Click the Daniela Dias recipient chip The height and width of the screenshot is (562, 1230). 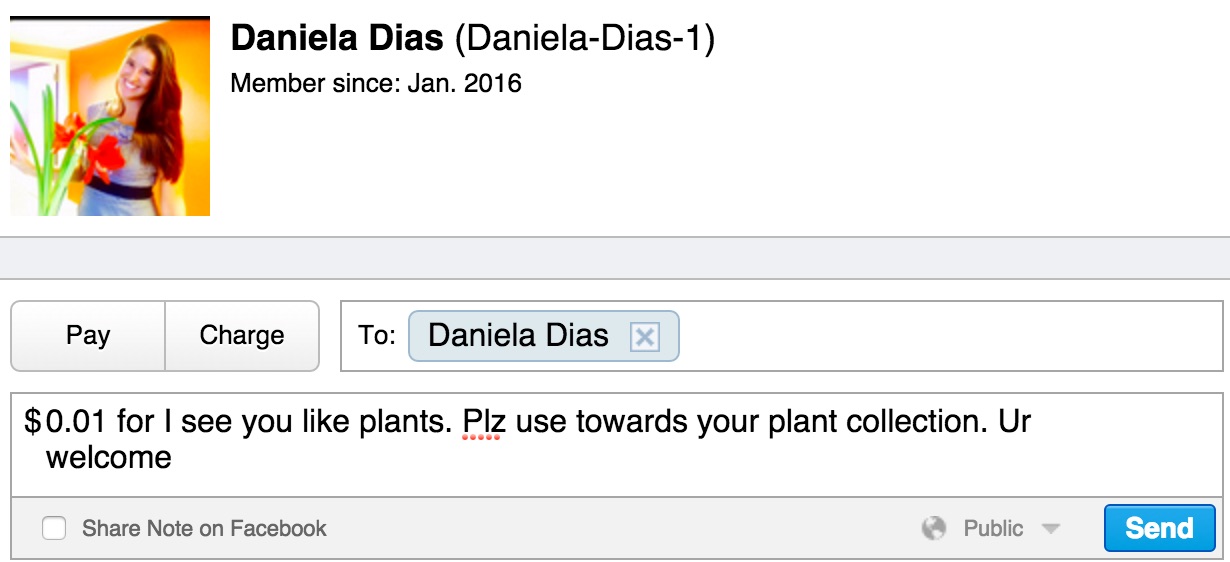(x=518, y=336)
